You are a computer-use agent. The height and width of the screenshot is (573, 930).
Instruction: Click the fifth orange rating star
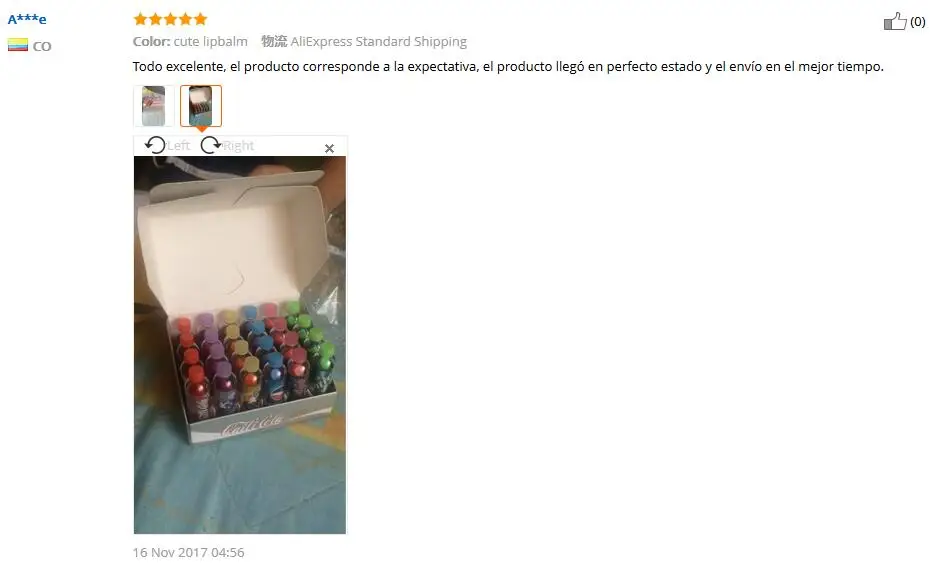(x=200, y=19)
